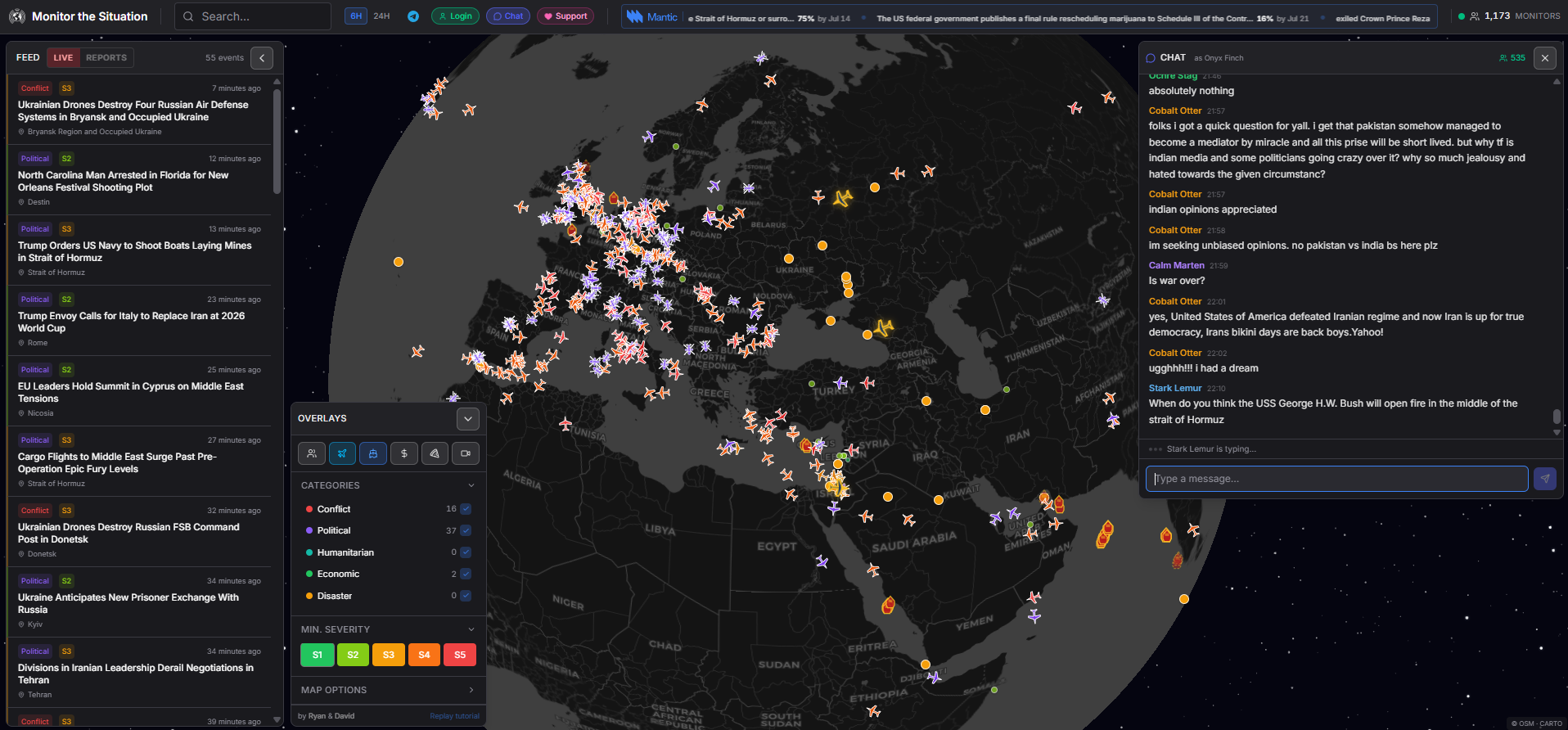The width and height of the screenshot is (1568, 730).
Task: Open the Telegram channel icon
Action: 413,16
